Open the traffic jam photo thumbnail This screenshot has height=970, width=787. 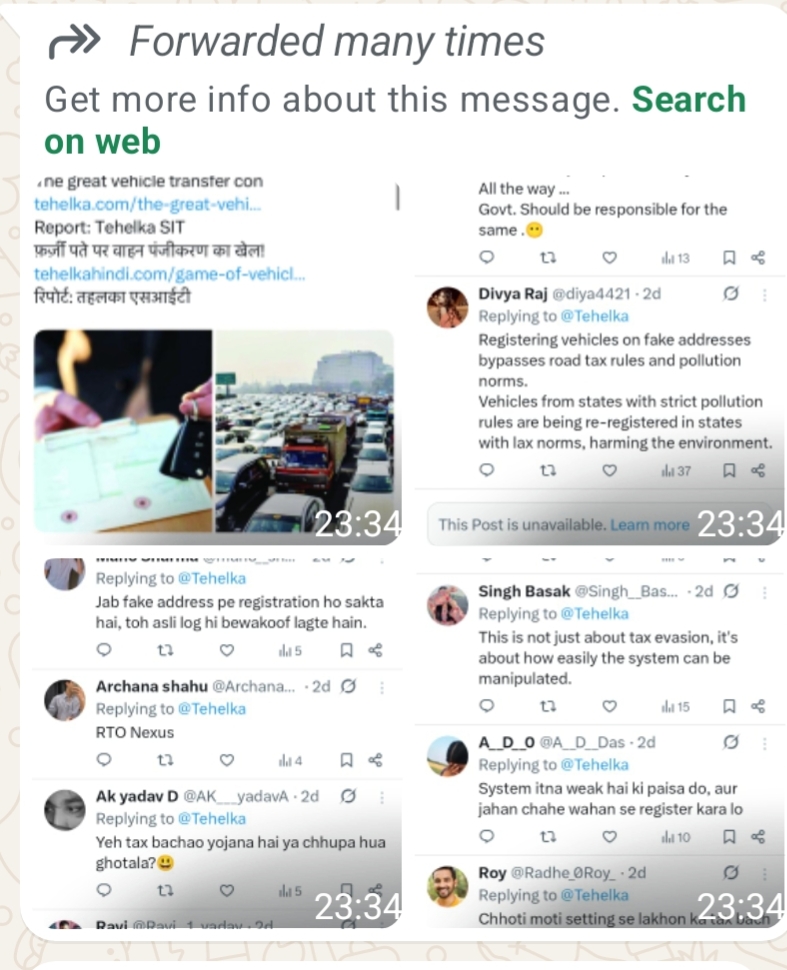tap(304, 431)
